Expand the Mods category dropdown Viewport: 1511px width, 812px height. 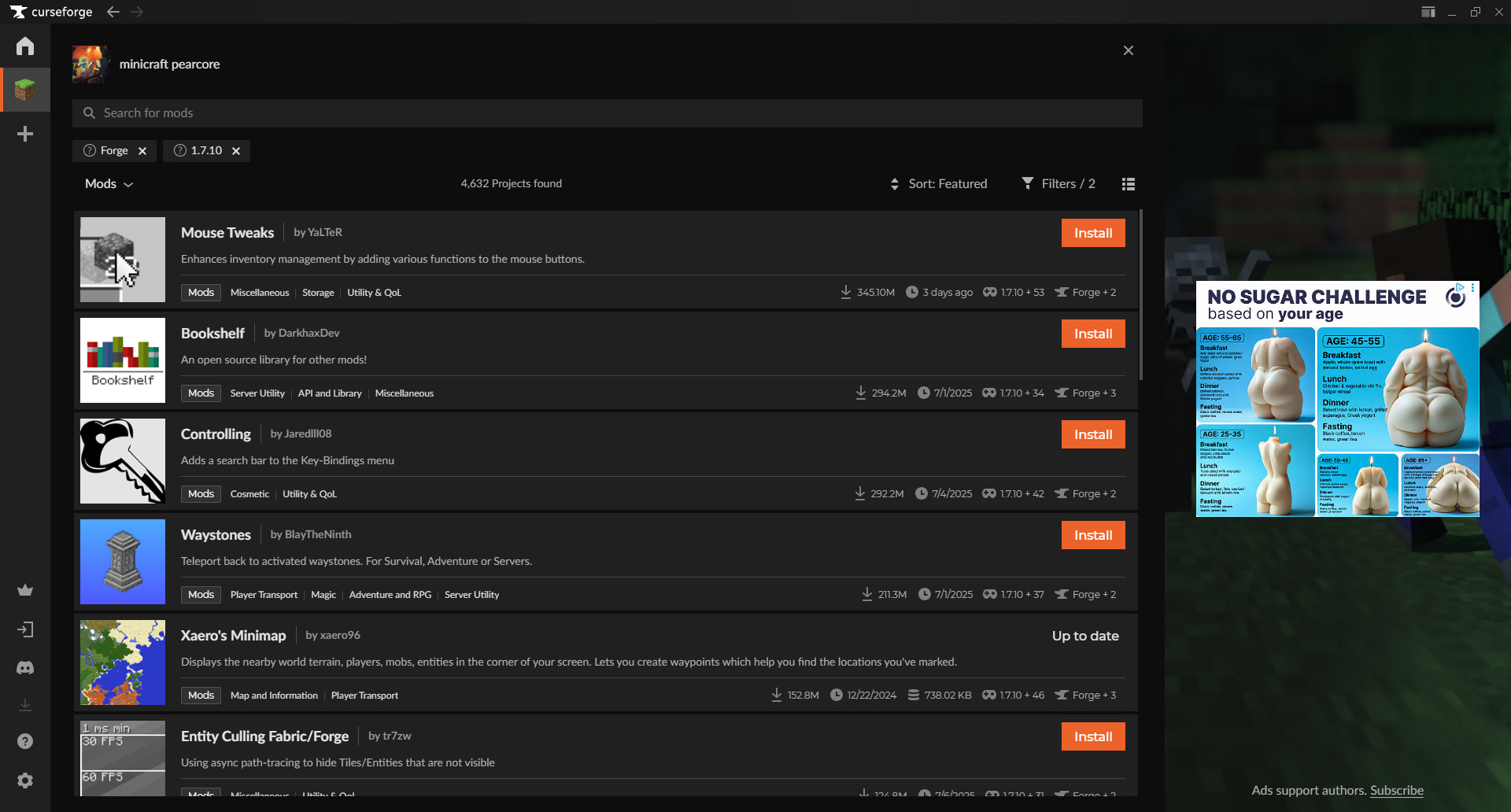tap(109, 184)
